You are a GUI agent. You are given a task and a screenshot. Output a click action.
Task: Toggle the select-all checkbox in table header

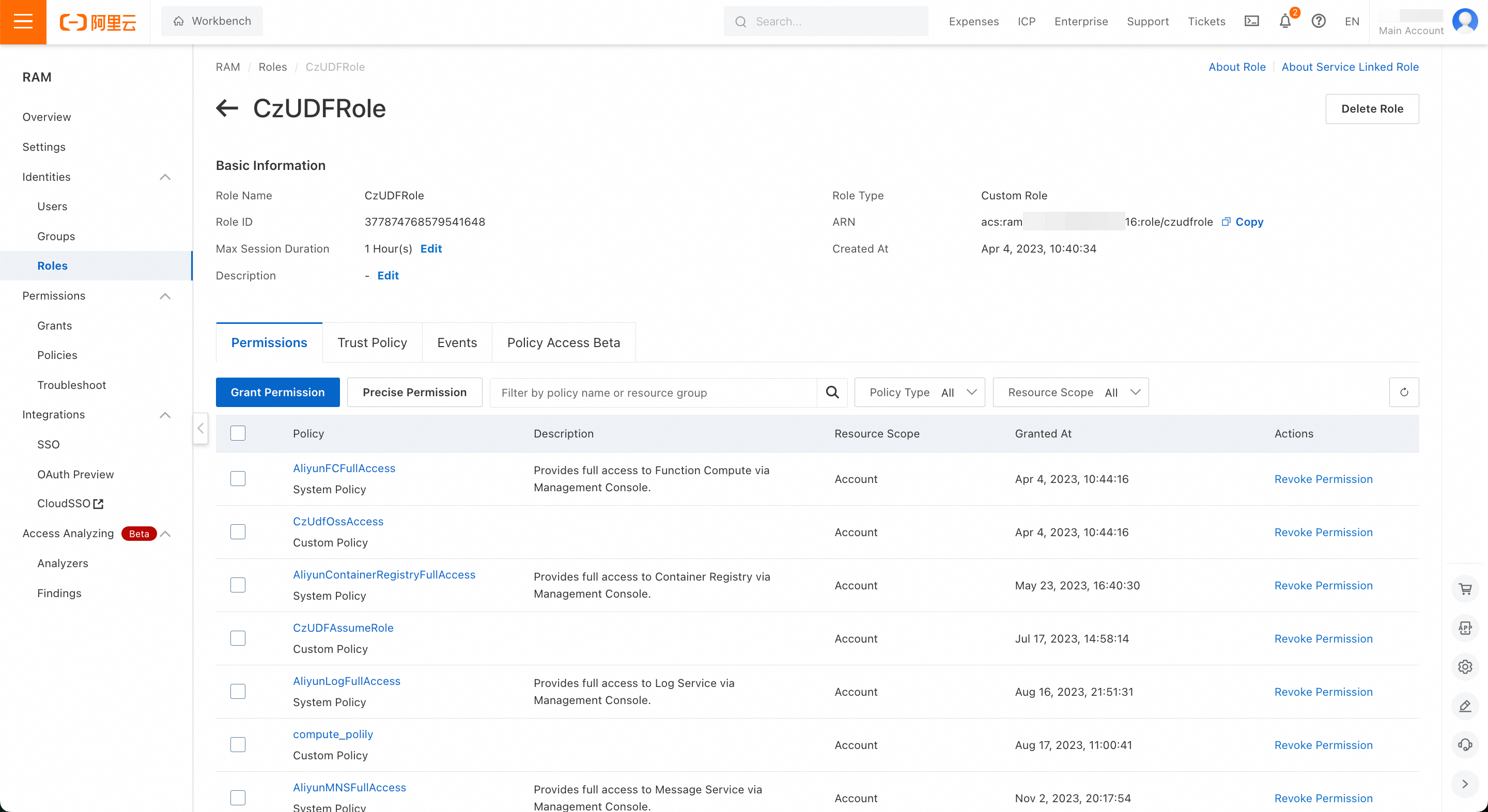[238, 433]
